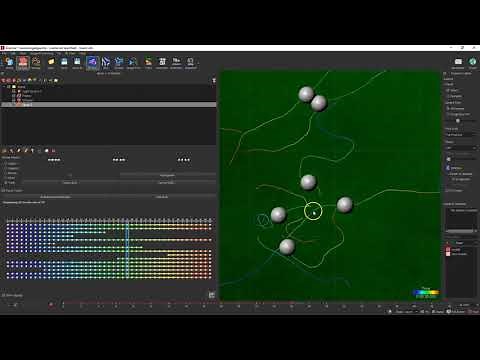This screenshot has height=360, width=480.
Task: Click the left button in the second button row
Action: tap(70, 183)
